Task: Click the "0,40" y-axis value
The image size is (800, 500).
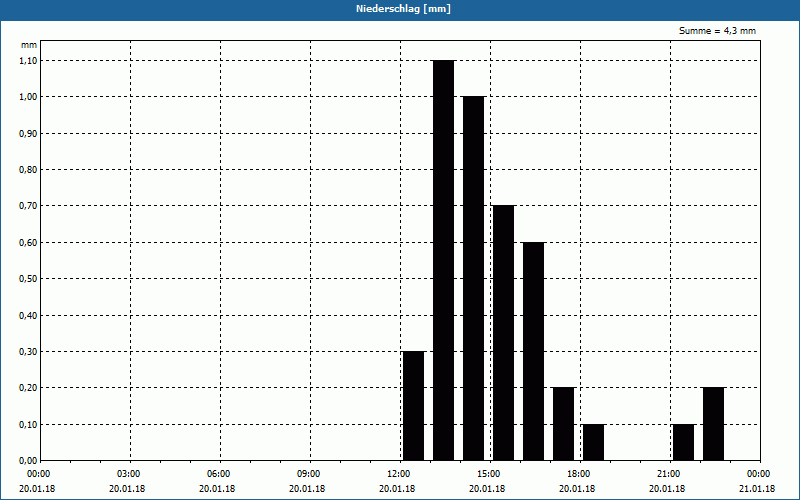Action: tap(28, 316)
